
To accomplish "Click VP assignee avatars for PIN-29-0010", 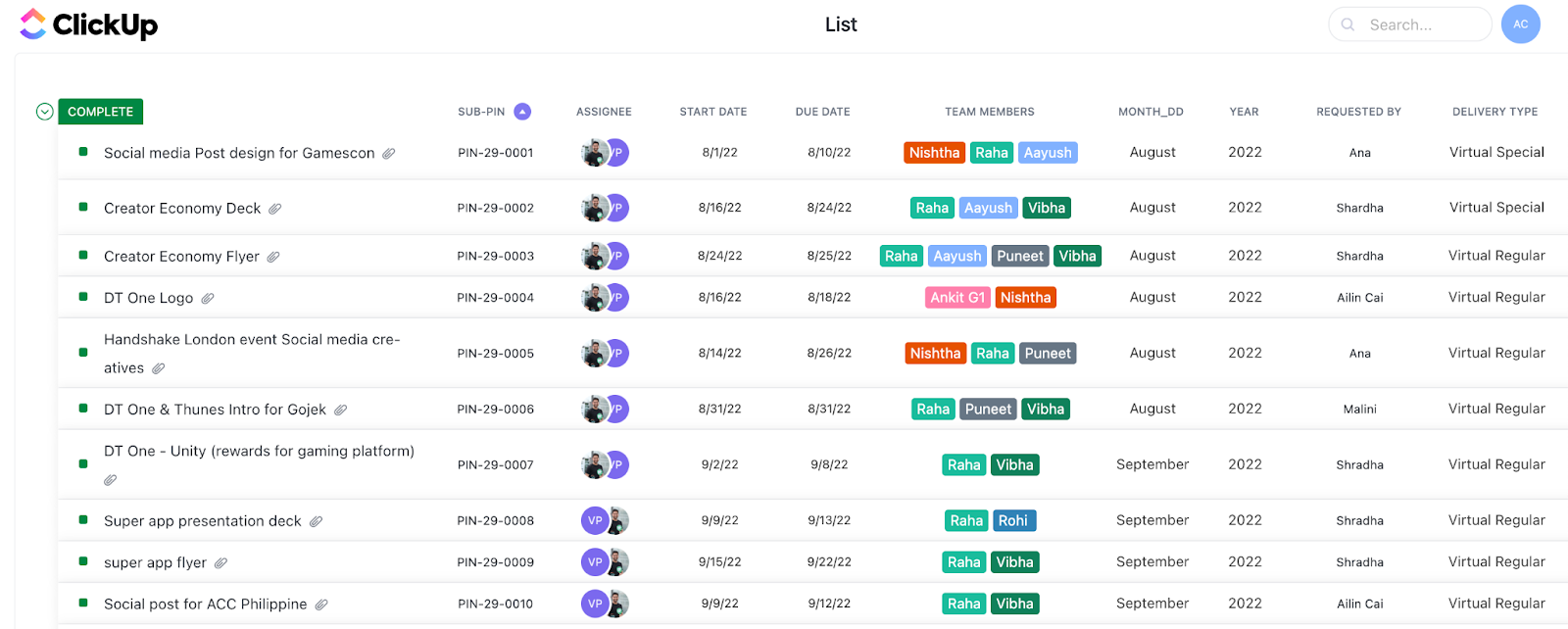I will (605, 604).
